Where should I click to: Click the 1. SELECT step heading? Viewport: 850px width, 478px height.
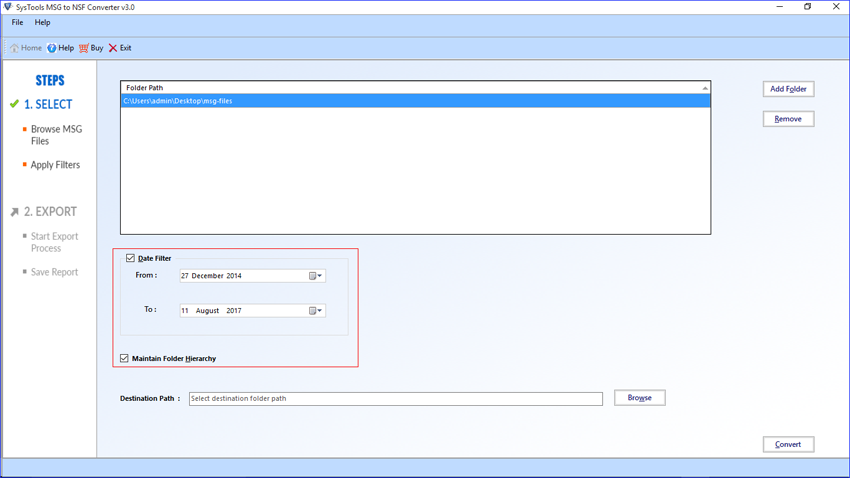[48, 104]
